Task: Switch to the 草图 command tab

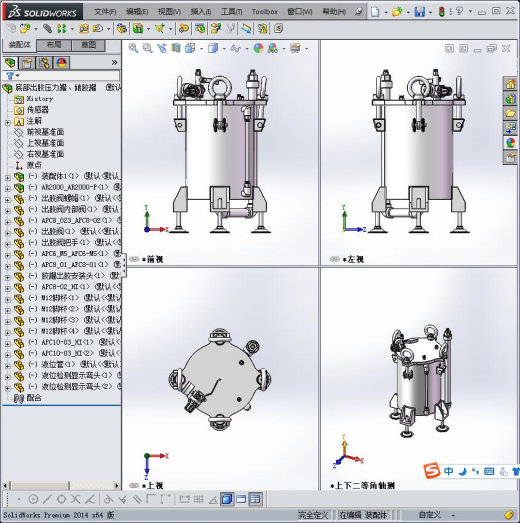Action: [x=88, y=45]
